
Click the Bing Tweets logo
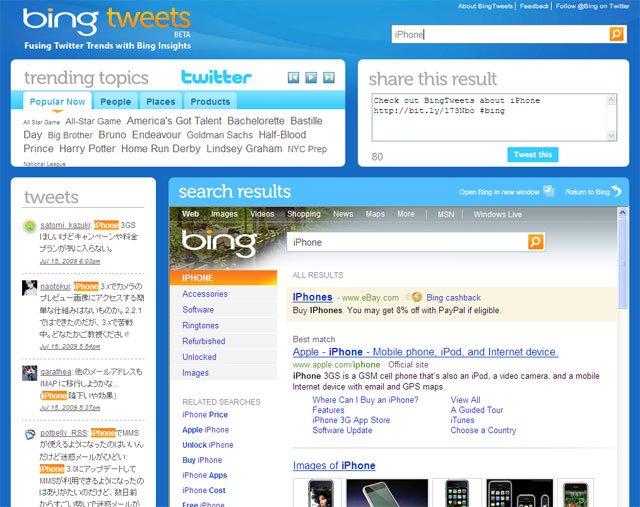tap(107, 22)
